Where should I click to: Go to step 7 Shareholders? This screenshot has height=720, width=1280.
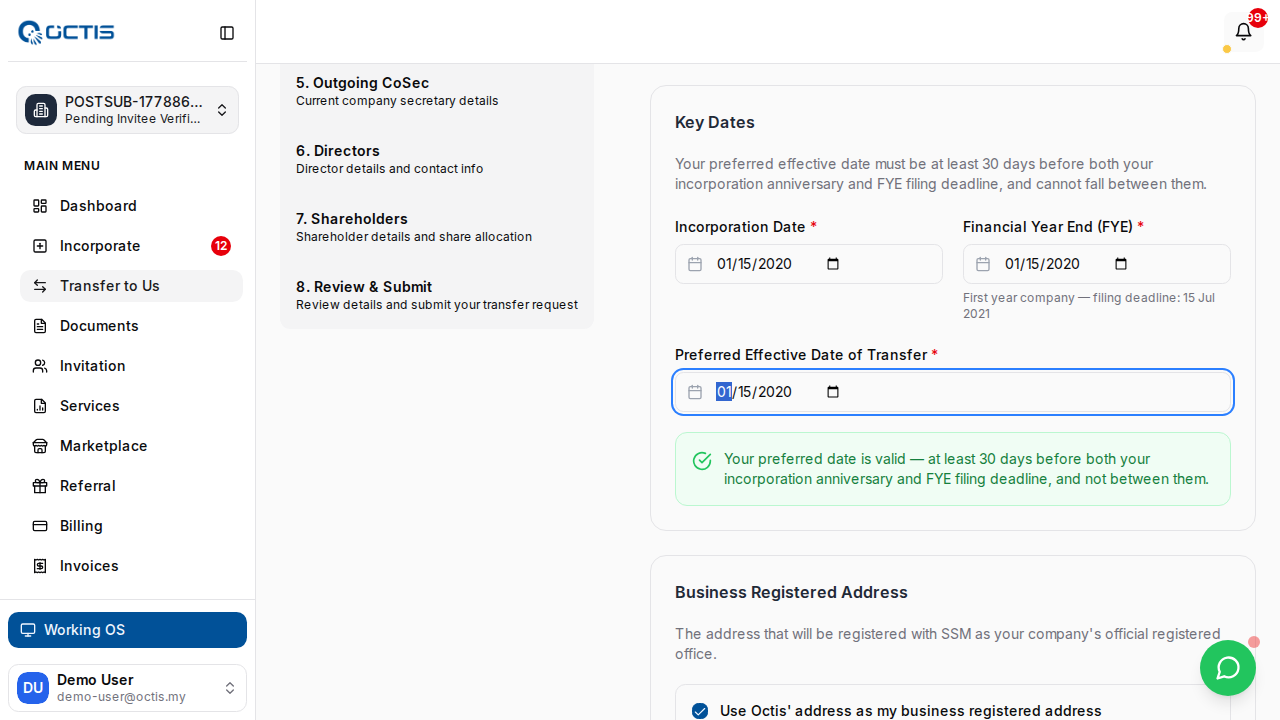pyautogui.click(x=437, y=227)
